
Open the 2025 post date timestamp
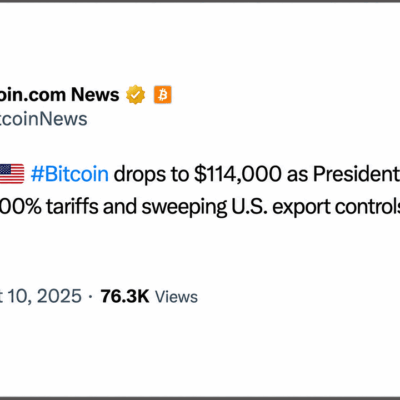(x=41, y=296)
